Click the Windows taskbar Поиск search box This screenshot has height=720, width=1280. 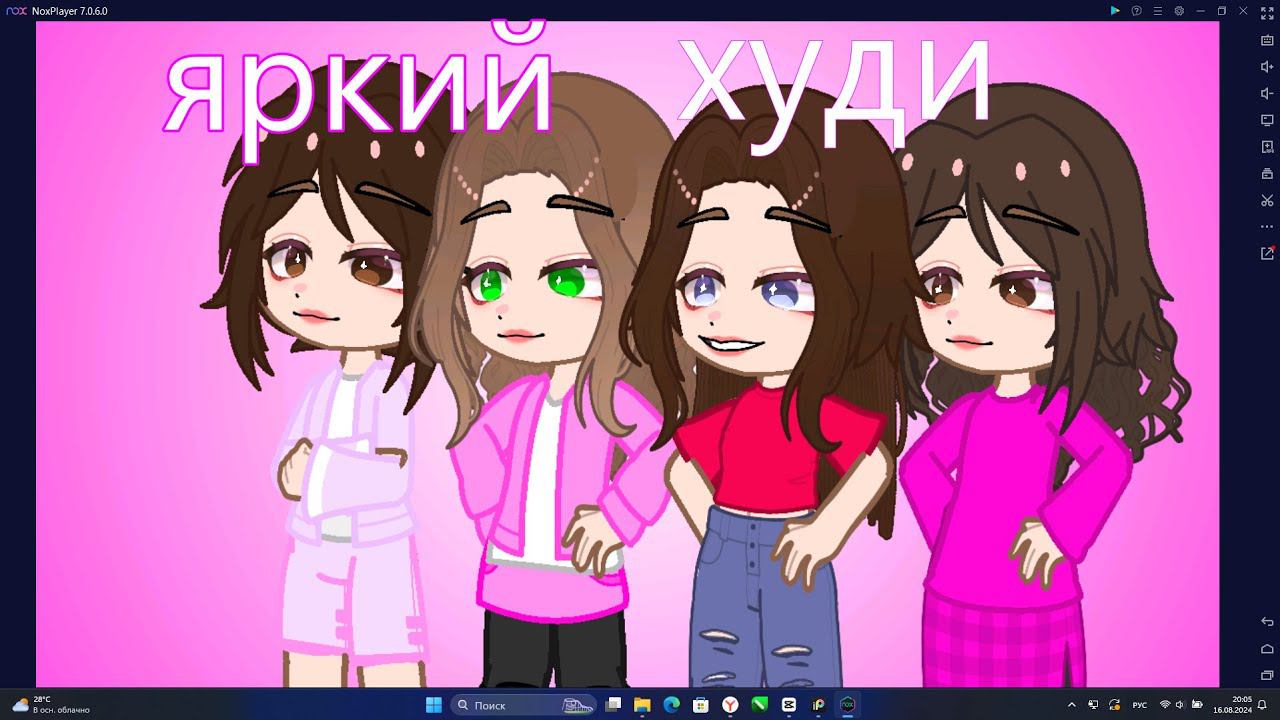(x=523, y=705)
